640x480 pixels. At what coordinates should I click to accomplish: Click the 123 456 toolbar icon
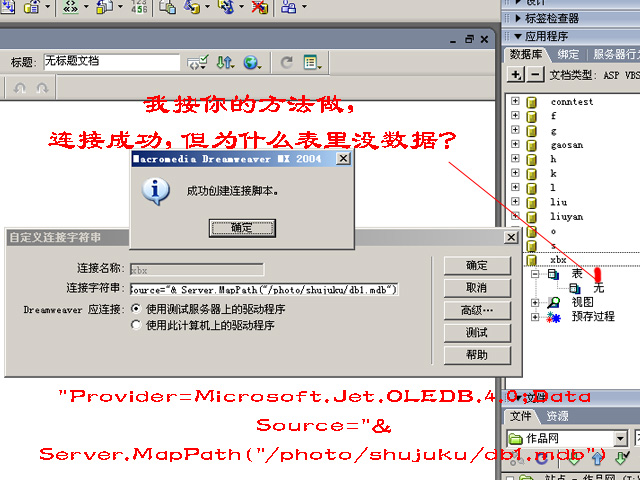pos(139,6)
